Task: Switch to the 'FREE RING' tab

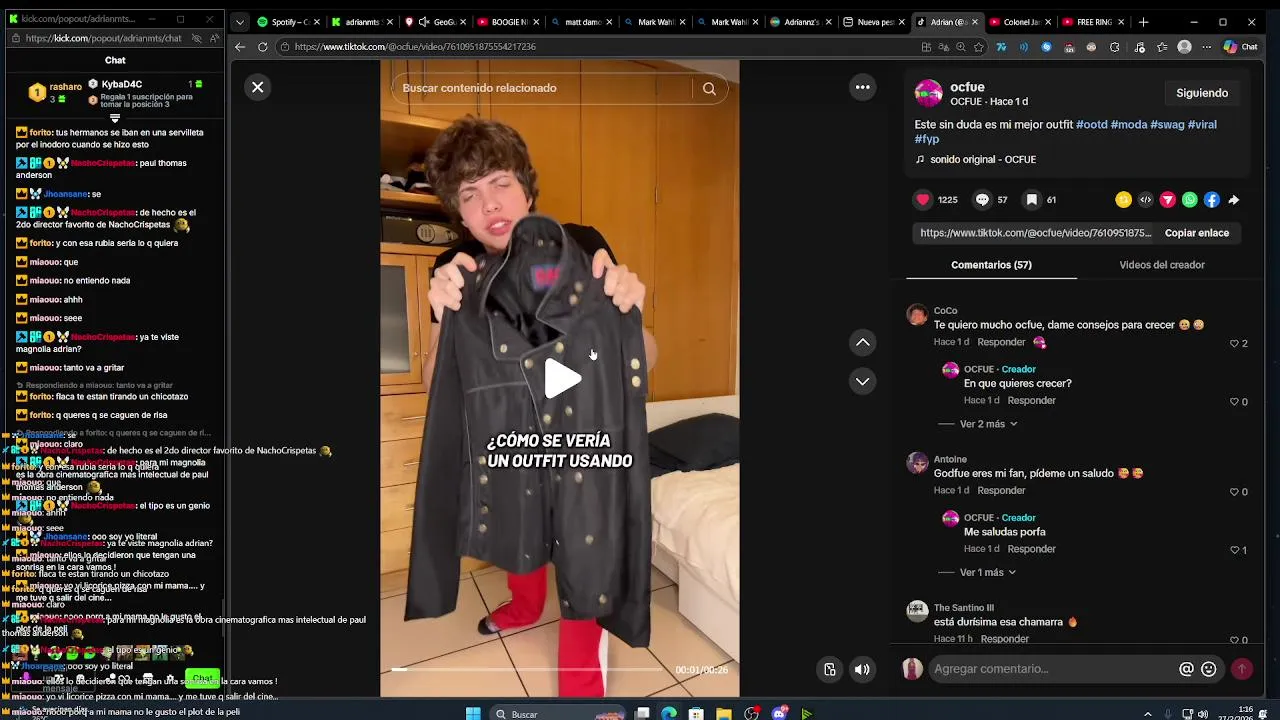Action: 1092,22
